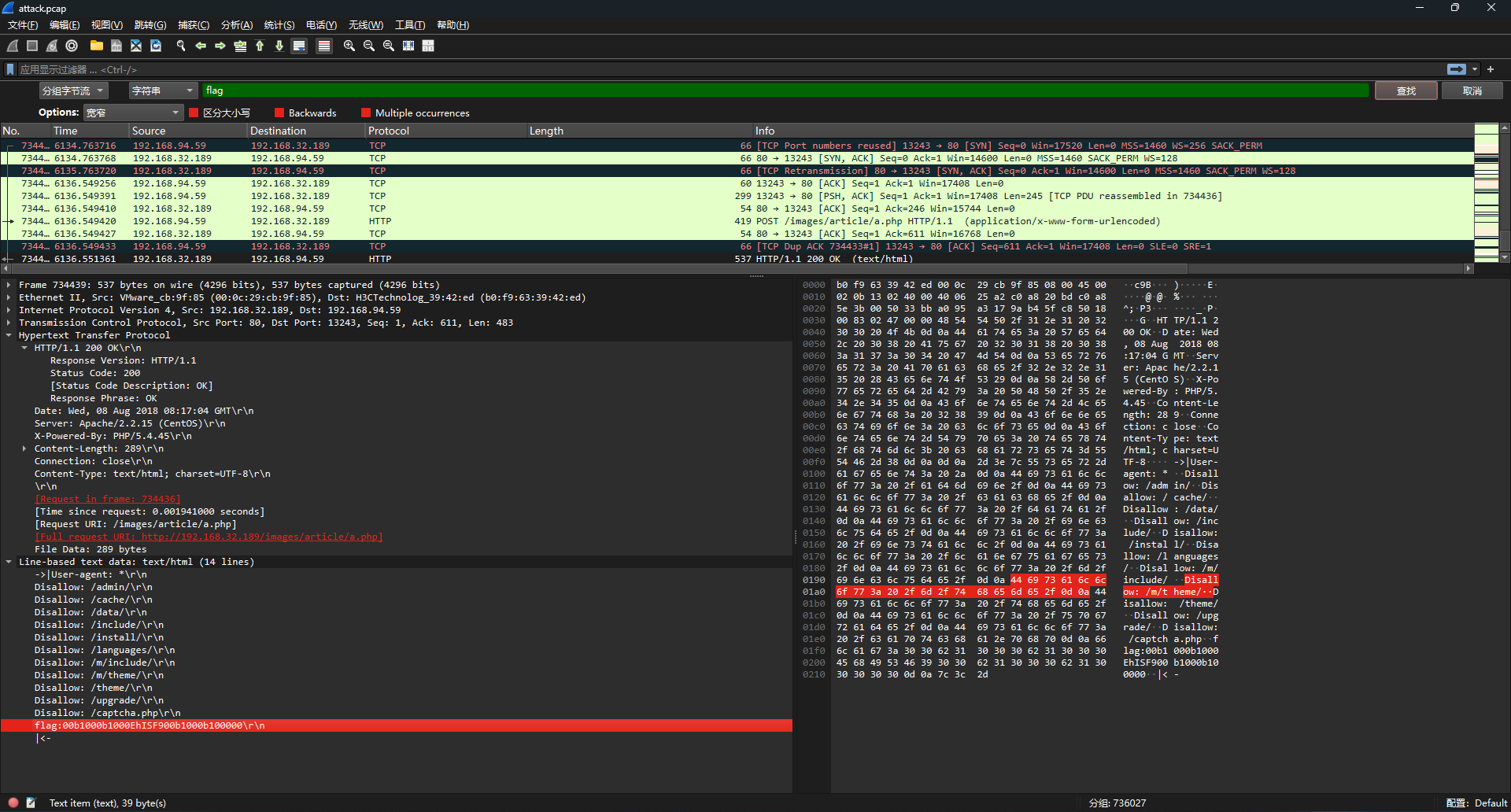Open the 宽窄 options dropdown
The image size is (1511, 812).
point(133,113)
